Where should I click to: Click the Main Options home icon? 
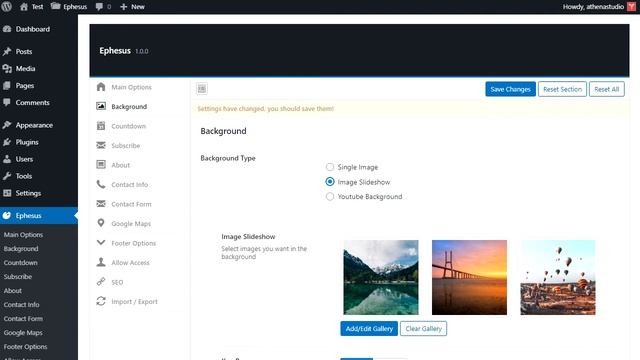click(x=101, y=87)
